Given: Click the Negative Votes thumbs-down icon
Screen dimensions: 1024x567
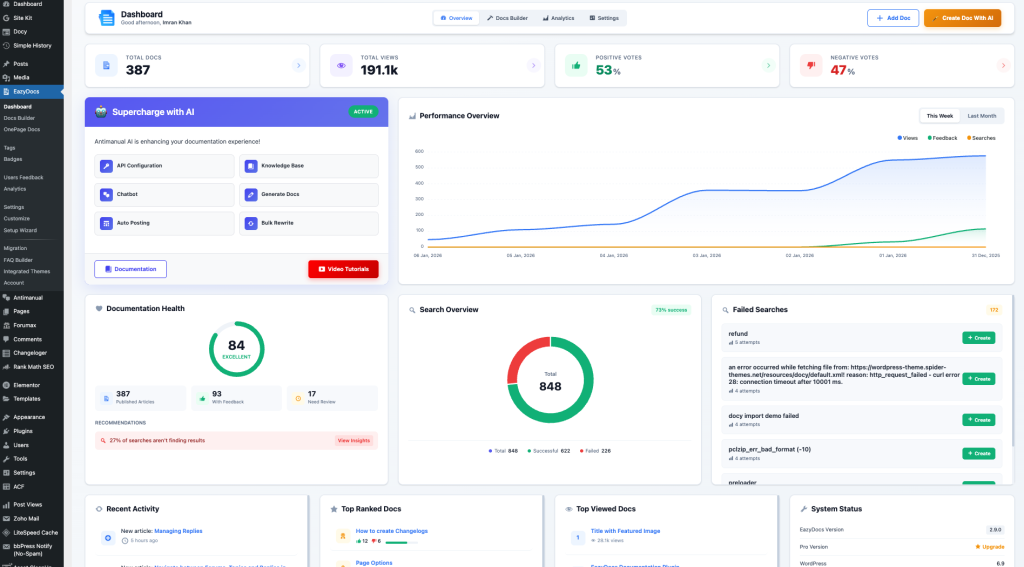Looking at the screenshot, I should point(811,65).
